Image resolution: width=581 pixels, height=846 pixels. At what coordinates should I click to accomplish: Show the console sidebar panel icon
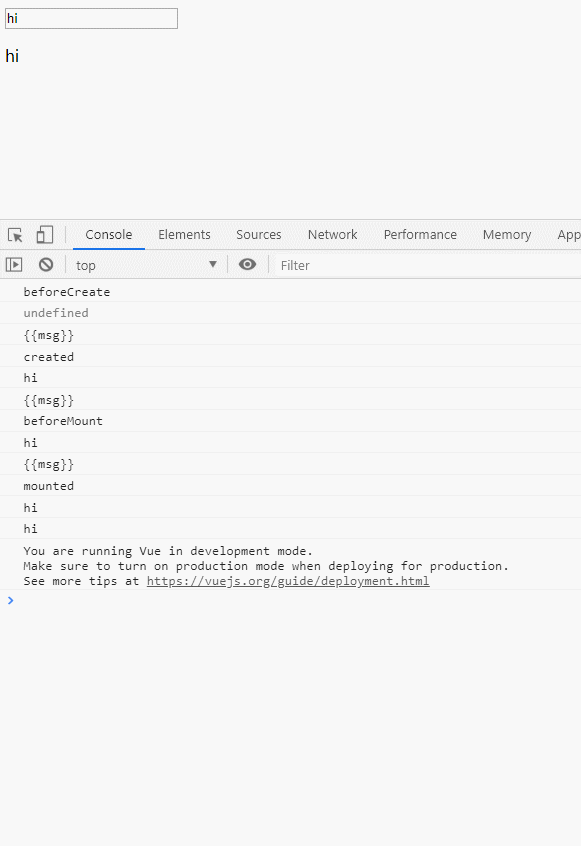(14, 265)
